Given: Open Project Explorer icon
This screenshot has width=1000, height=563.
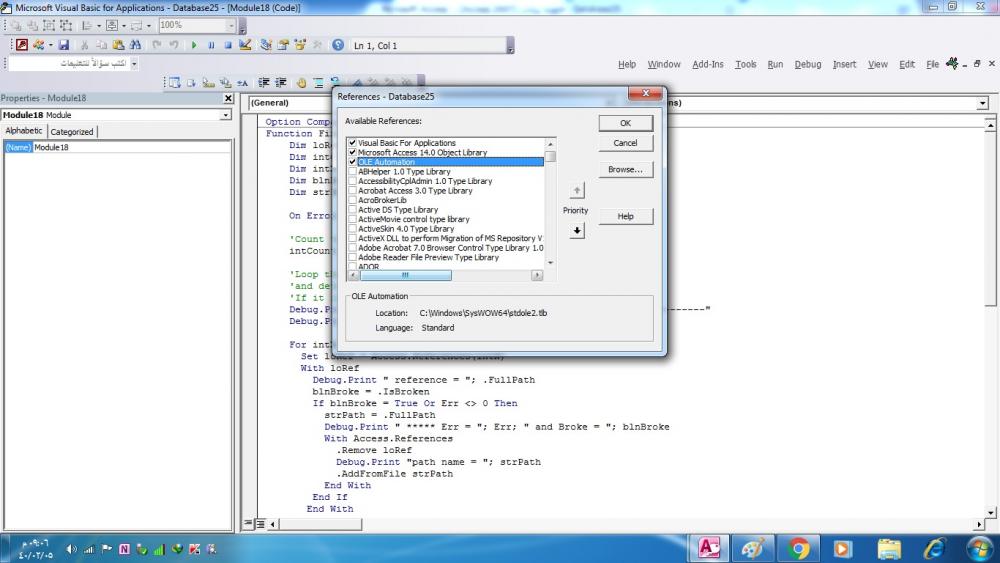Looking at the screenshot, I should (266, 45).
